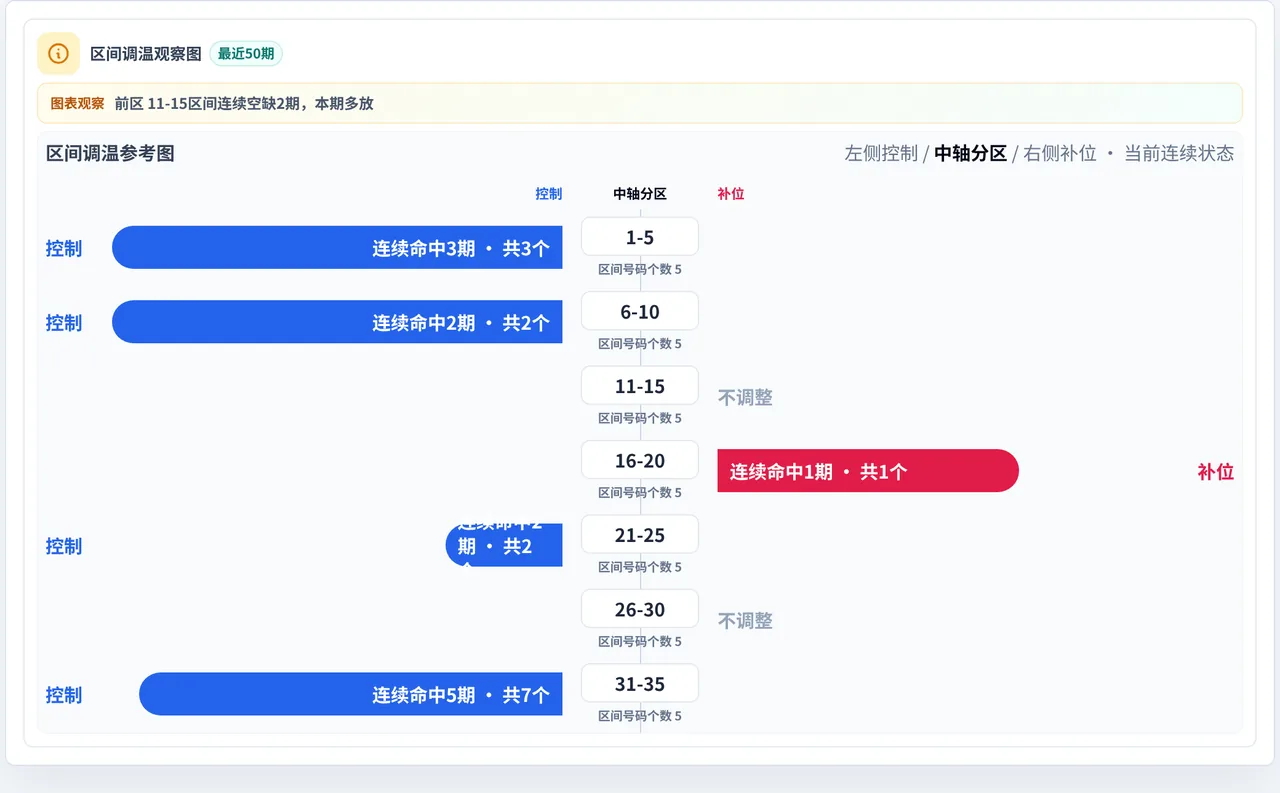Viewport: 1280px width, 793px height.
Task: Click the 区间调温参考图 heading
Action: click(110, 153)
